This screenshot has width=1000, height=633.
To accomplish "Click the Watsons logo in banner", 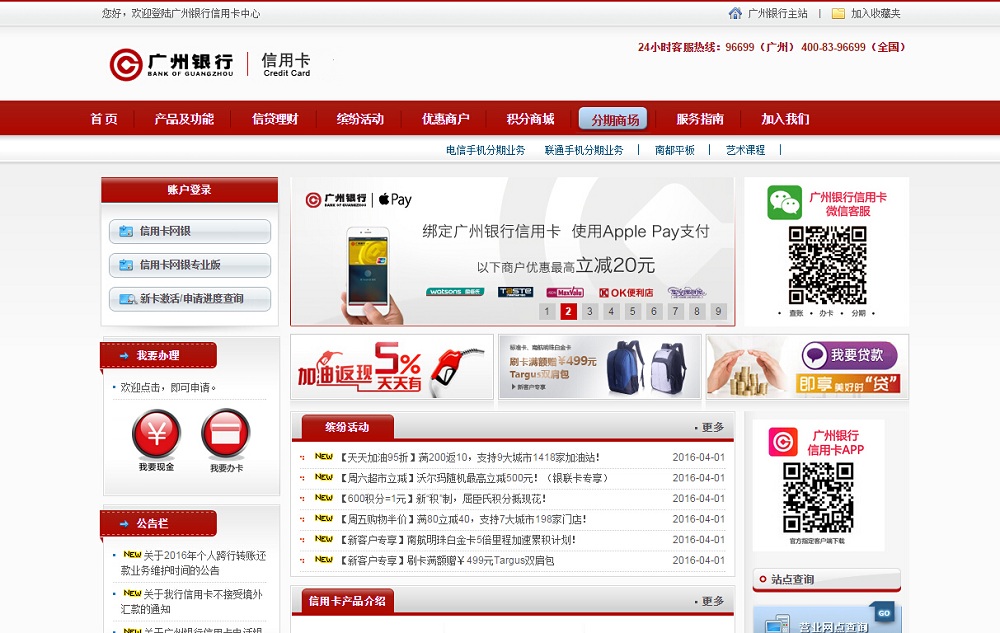I will [455, 292].
